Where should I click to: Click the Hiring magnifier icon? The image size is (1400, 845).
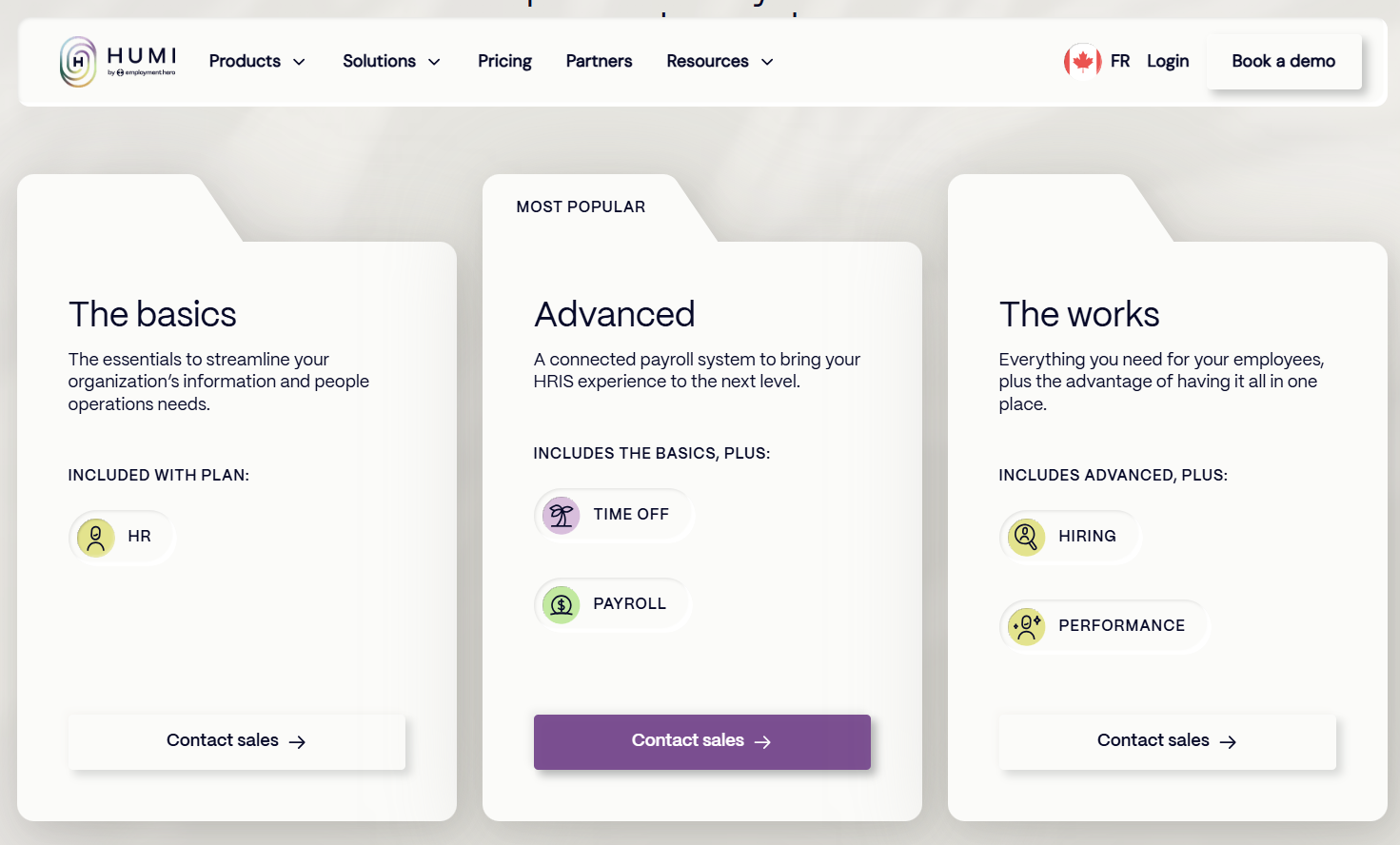1027,537
